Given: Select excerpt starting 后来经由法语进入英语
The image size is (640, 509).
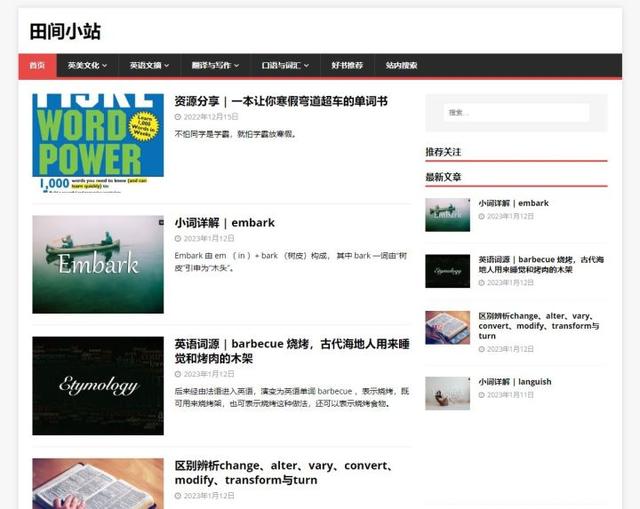Looking at the screenshot, I should point(292,397).
